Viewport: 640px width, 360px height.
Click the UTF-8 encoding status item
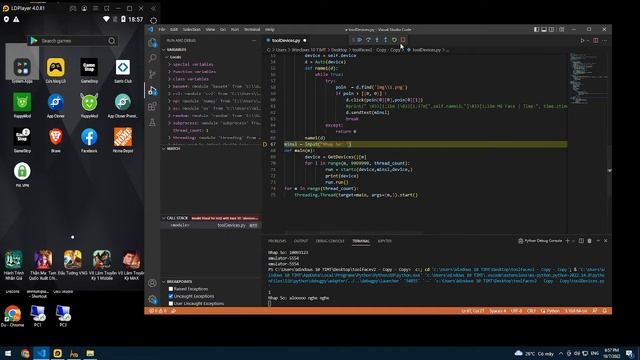tap(517, 311)
